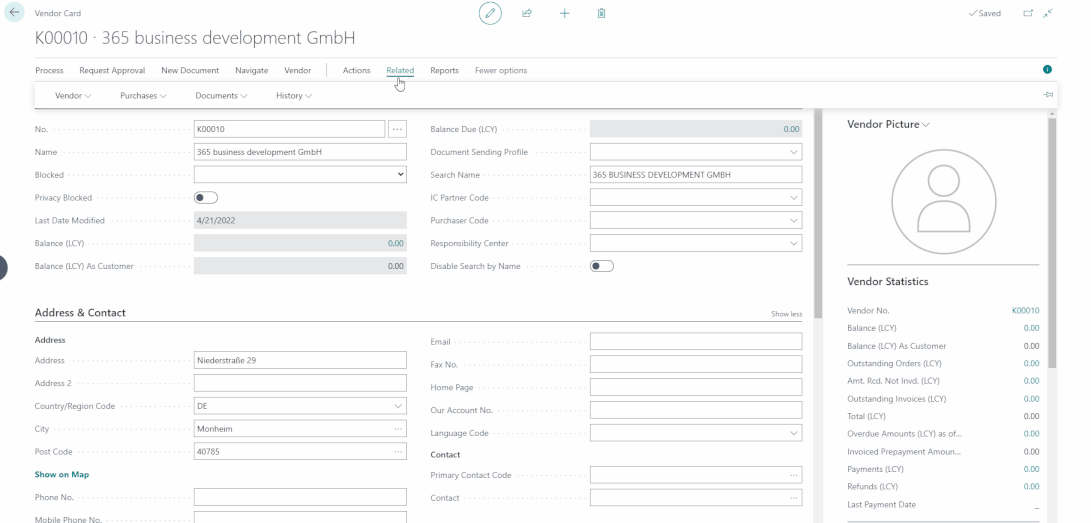The height and width of the screenshot is (523, 1091).
Task: Click the Name input field
Action: click(300, 152)
